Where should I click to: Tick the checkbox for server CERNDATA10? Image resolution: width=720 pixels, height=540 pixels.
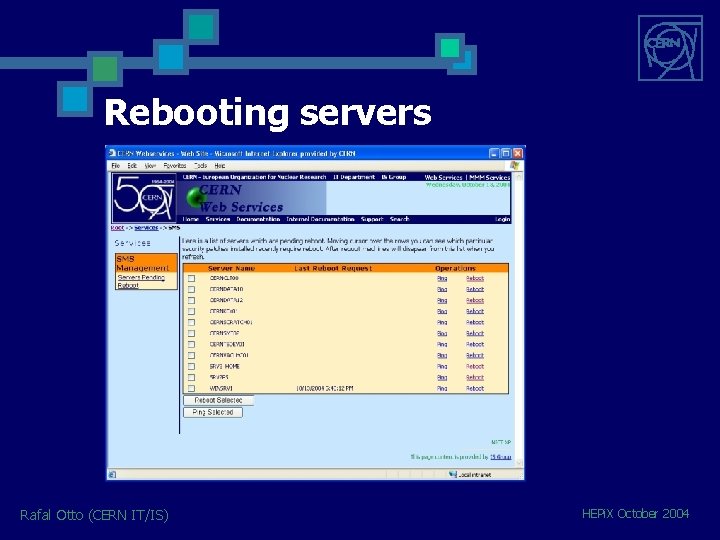(191, 289)
